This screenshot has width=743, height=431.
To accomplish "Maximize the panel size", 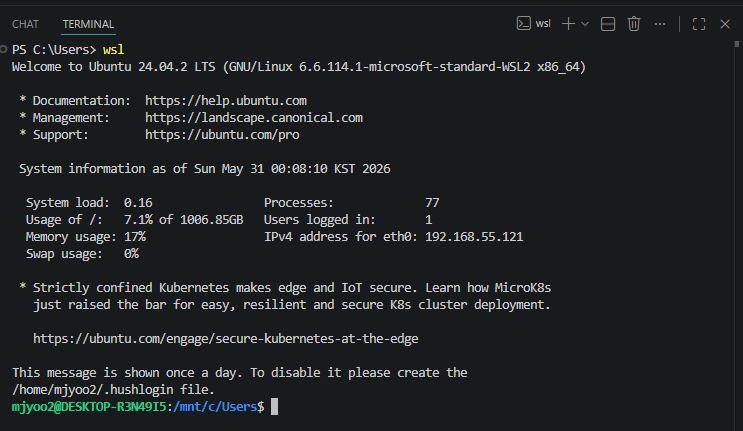I will click(699, 24).
